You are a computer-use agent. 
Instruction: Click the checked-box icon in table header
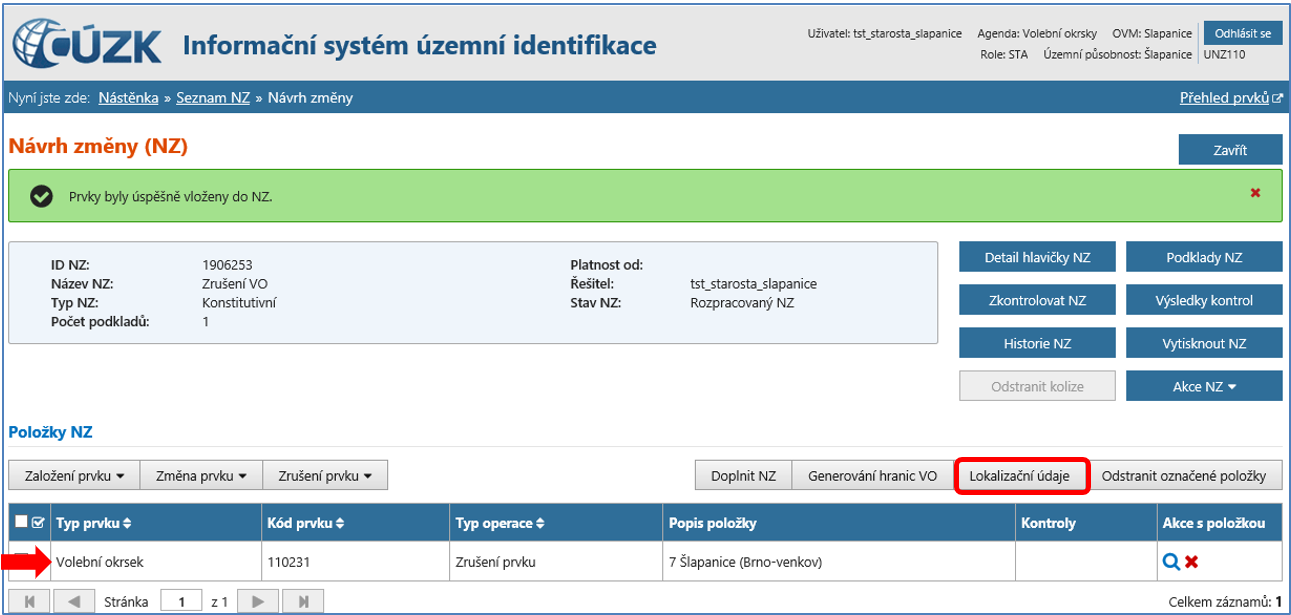point(38,521)
